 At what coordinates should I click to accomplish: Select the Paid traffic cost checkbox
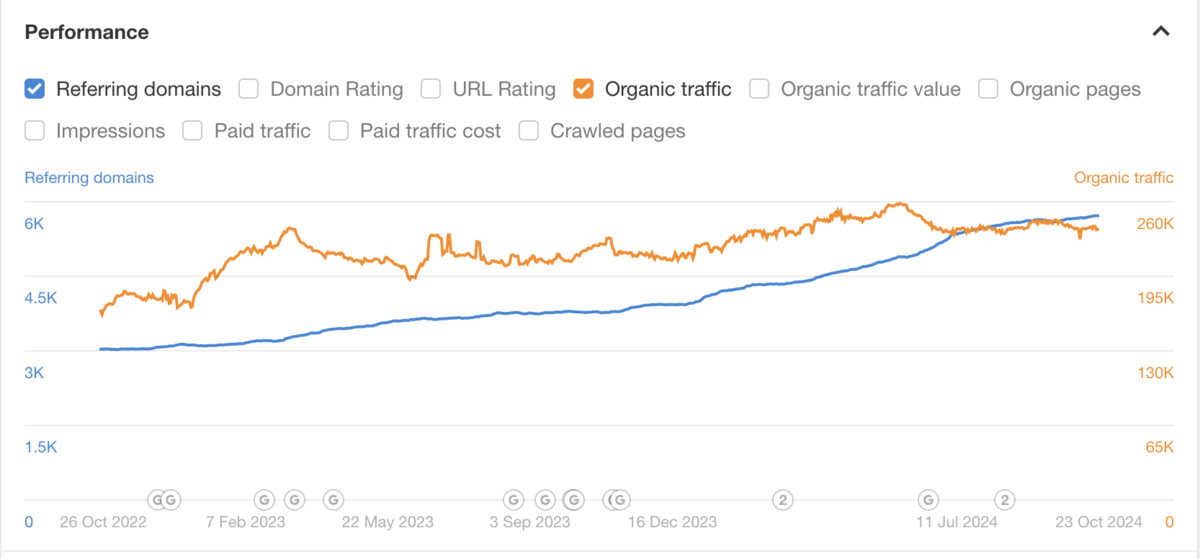(x=339, y=131)
